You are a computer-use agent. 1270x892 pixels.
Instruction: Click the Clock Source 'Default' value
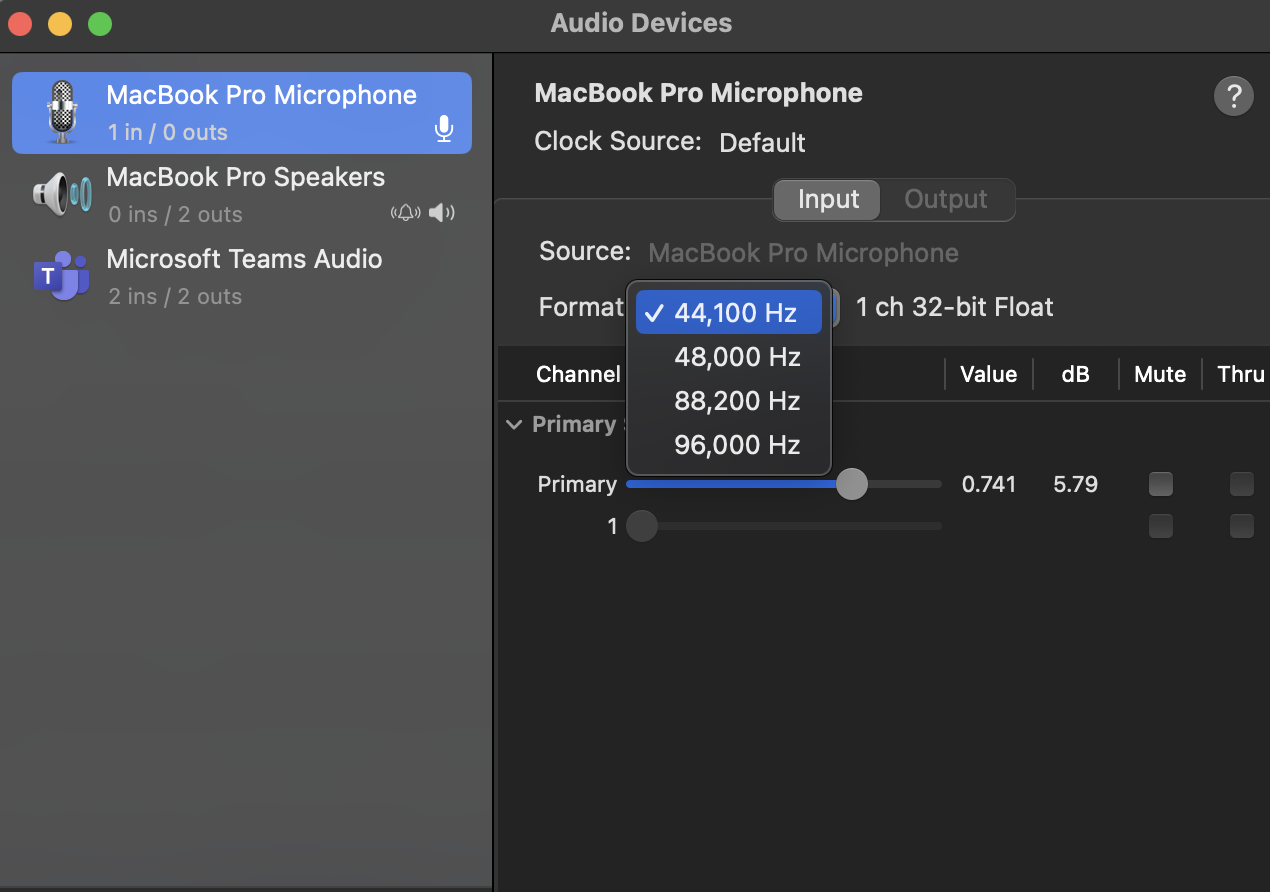[x=762, y=143]
